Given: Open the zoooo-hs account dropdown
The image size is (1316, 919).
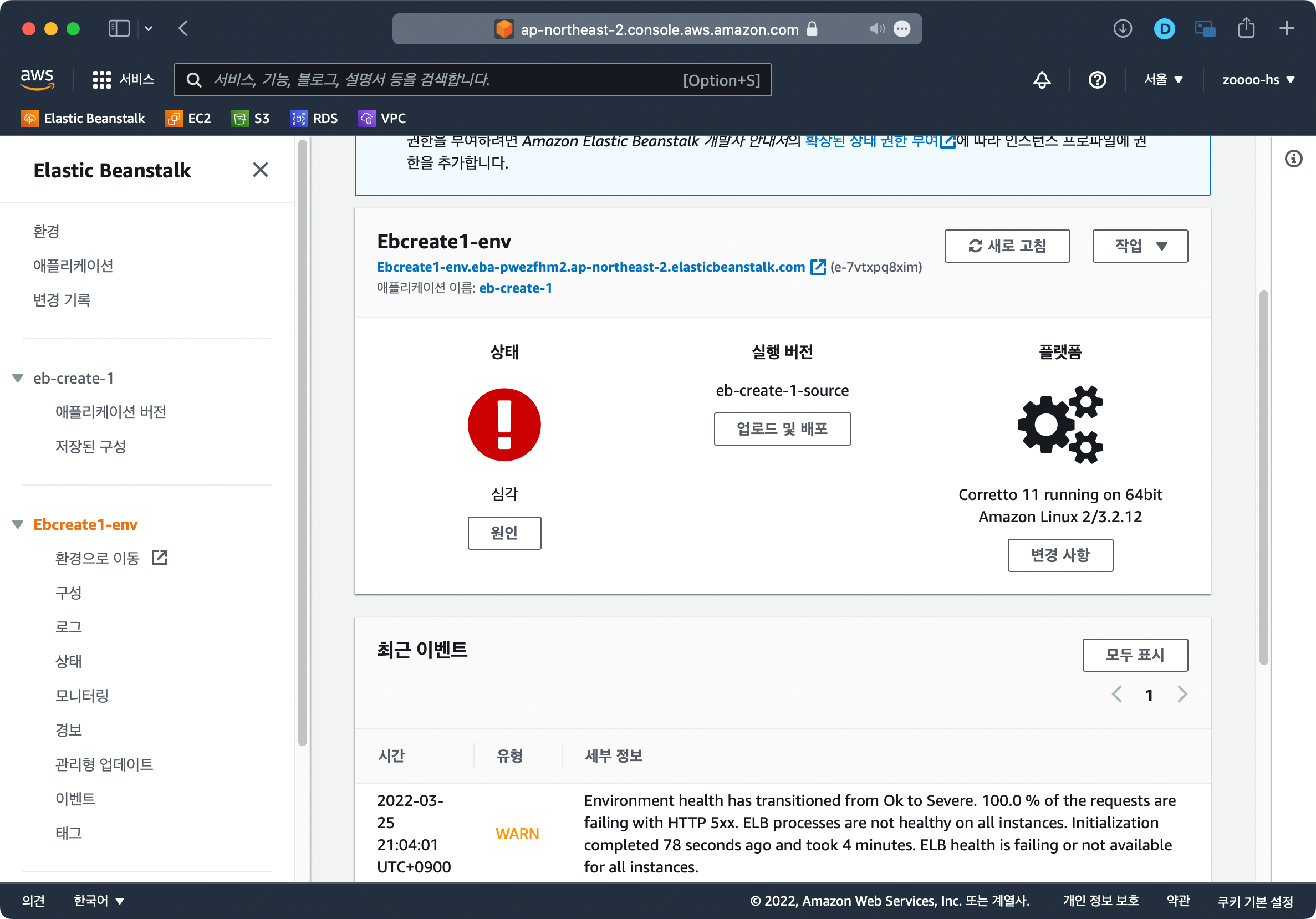Looking at the screenshot, I should pyautogui.click(x=1258, y=80).
